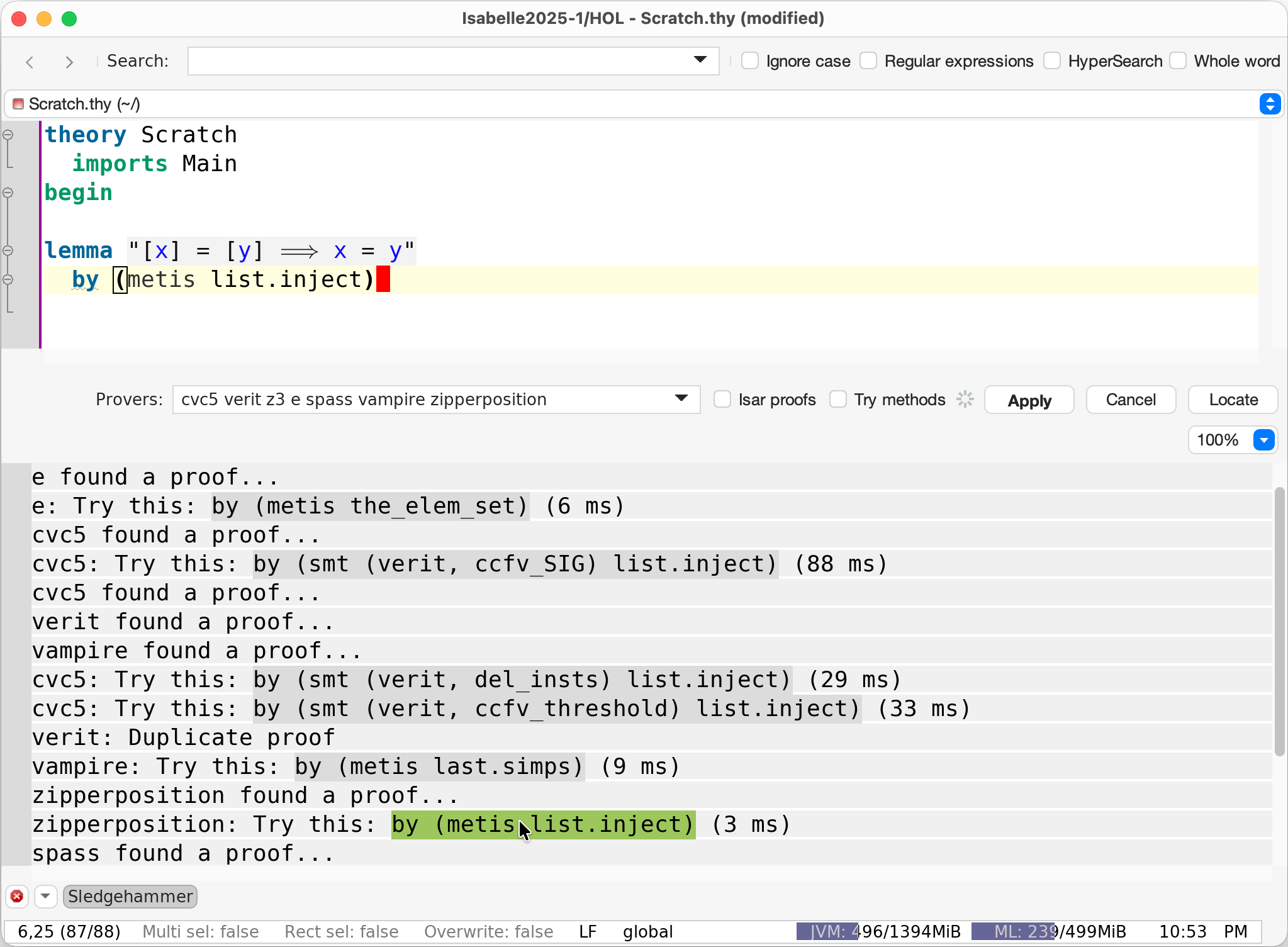
Task: Click the Apply button
Action: 1029,400
